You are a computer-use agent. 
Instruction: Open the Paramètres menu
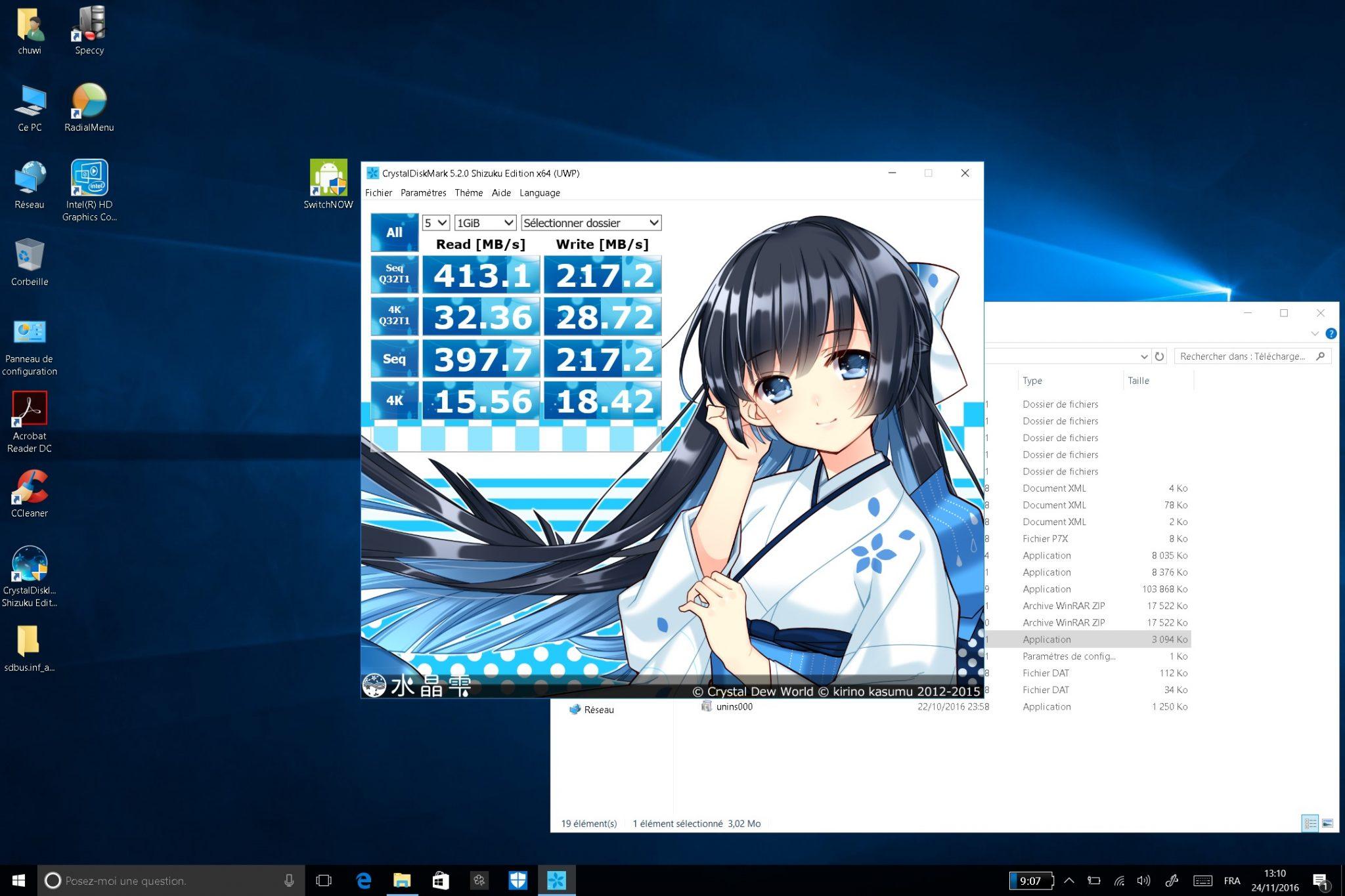coord(423,193)
